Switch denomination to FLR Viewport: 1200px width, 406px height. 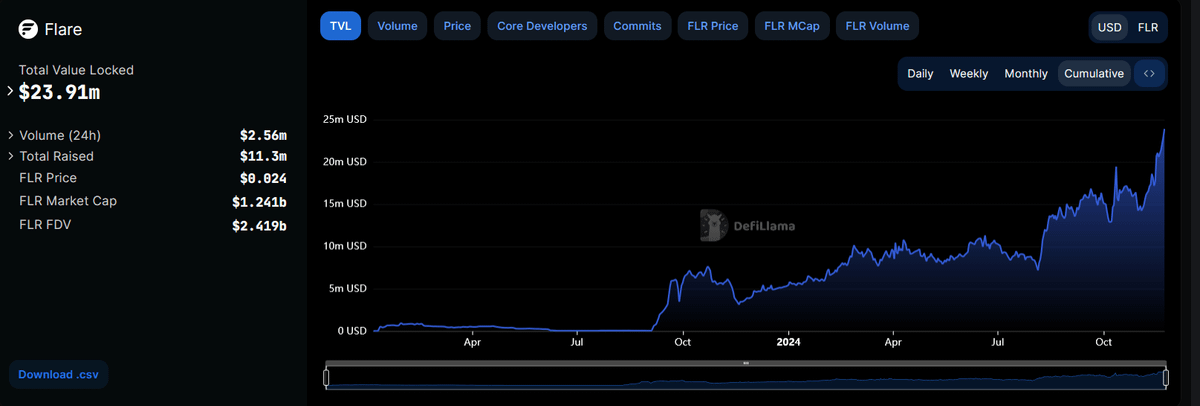[1148, 27]
